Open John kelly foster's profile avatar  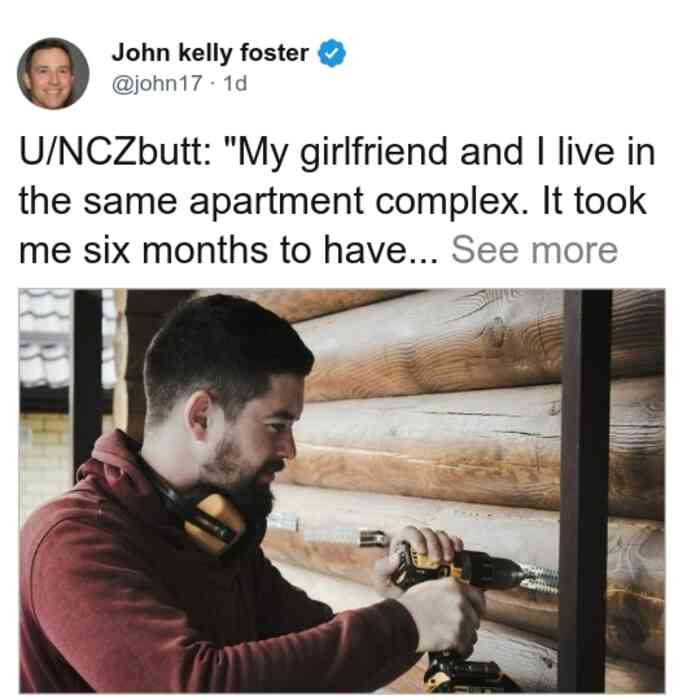53,74
